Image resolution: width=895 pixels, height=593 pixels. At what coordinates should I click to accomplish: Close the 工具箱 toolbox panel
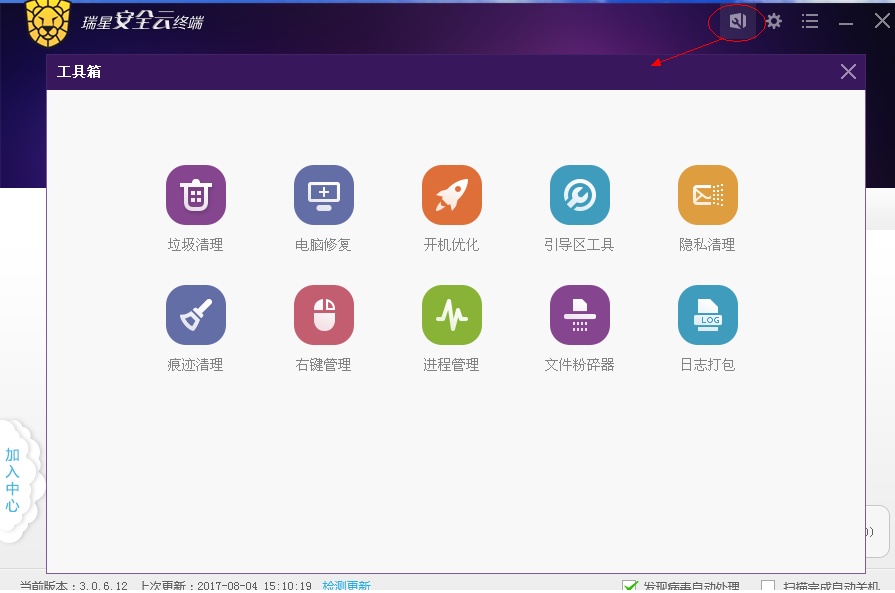pyautogui.click(x=848, y=71)
